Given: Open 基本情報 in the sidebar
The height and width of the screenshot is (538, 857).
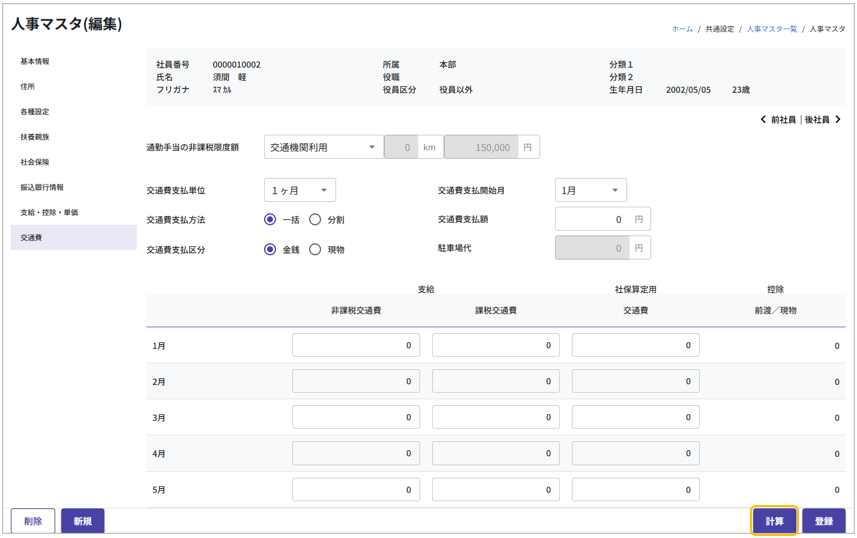Looking at the screenshot, I should 35,62.
